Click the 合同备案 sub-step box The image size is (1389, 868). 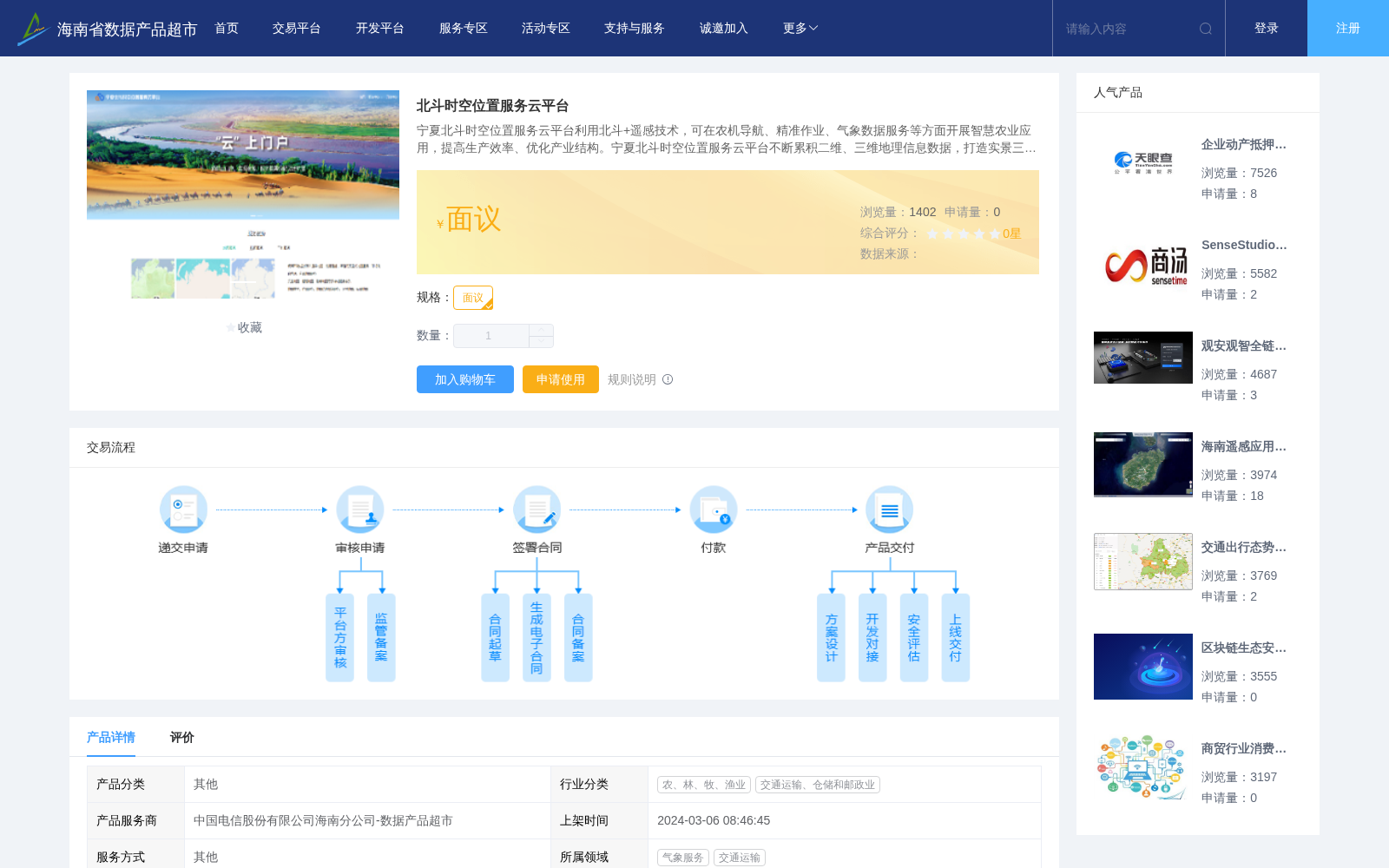click(578, 638)
